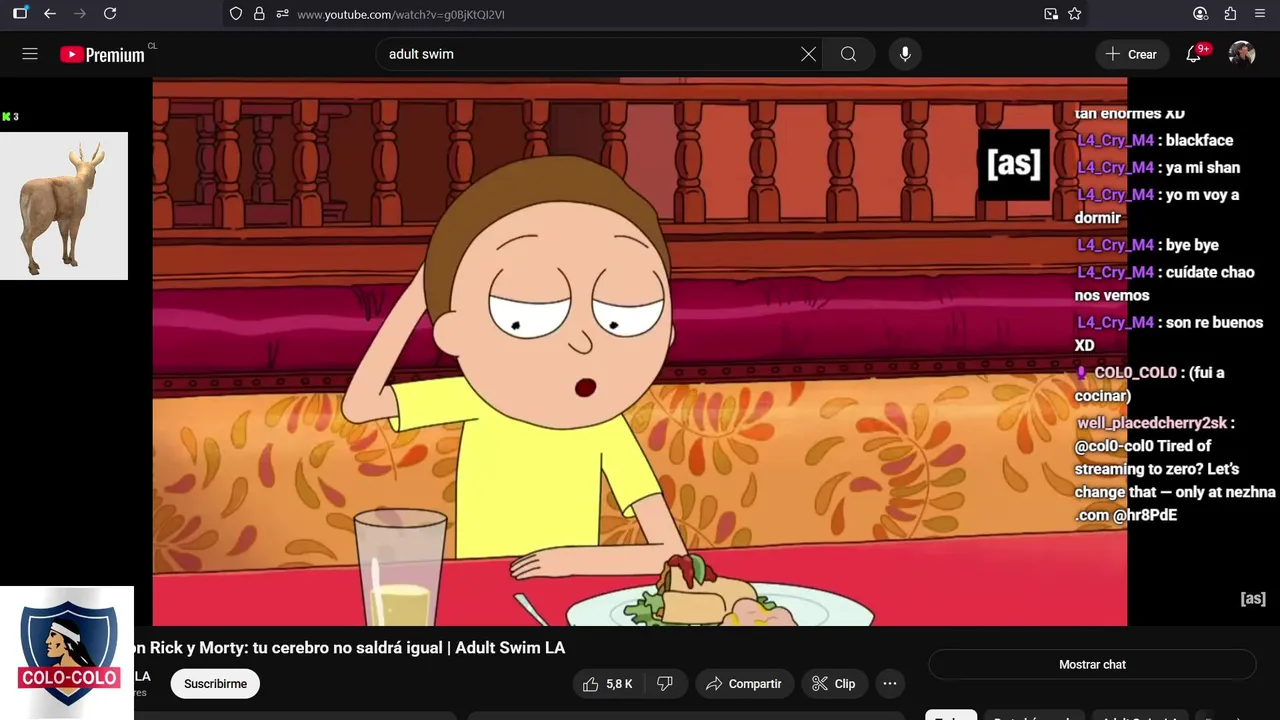
Task: Click the chat line "cuídate chao nos vemos"
Action: click(1164, 283)
